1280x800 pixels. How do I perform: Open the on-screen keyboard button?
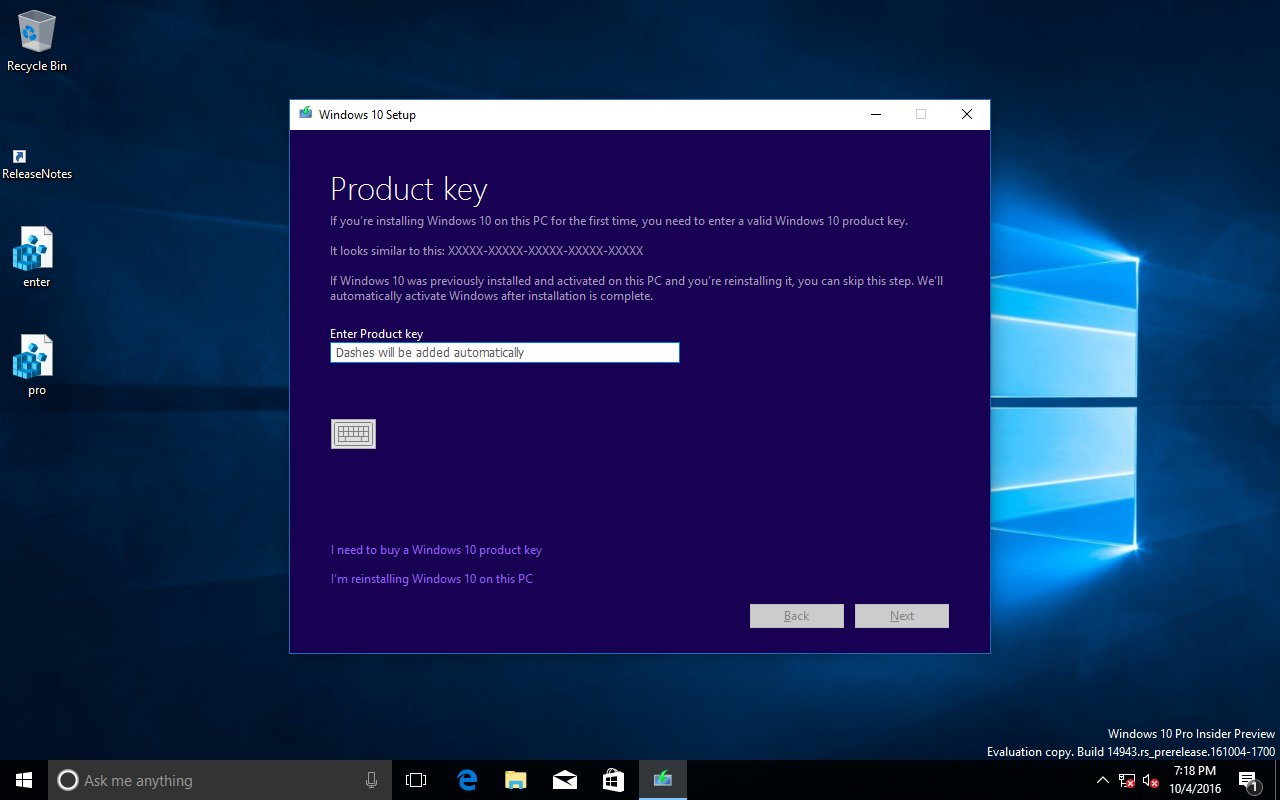(x=353, y=434)
